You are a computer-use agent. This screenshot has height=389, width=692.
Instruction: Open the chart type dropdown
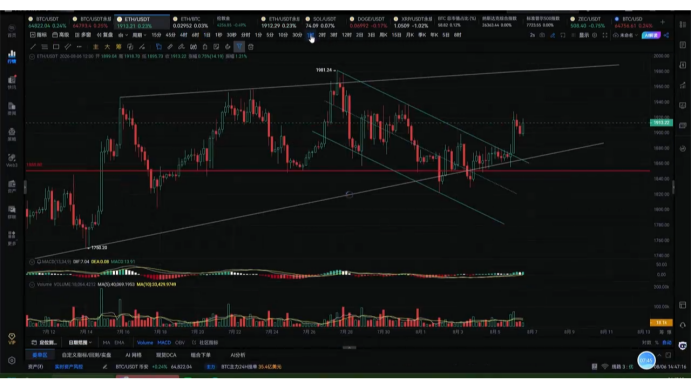[x=123, y=35]
